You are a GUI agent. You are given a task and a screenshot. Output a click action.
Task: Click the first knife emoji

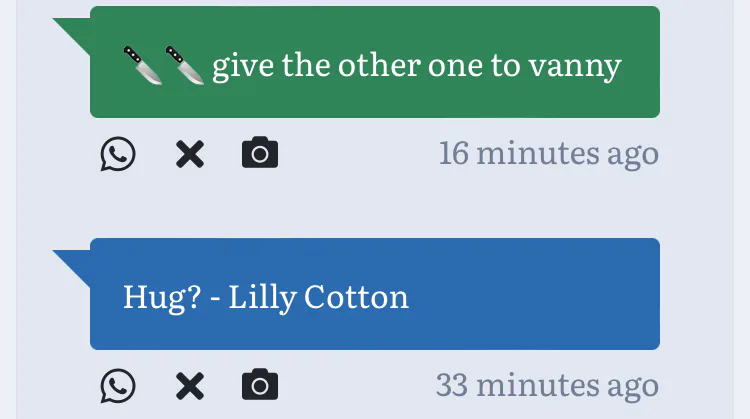pos(143,66)
